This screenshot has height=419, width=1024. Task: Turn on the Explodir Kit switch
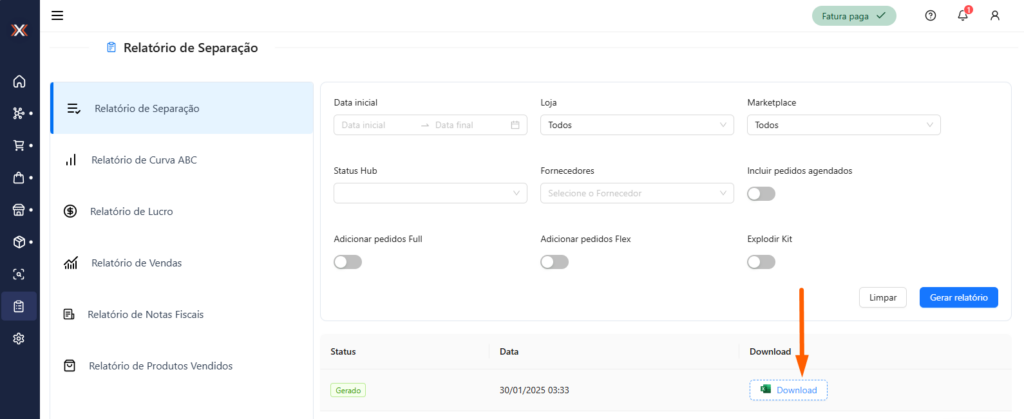pos(761,262)
